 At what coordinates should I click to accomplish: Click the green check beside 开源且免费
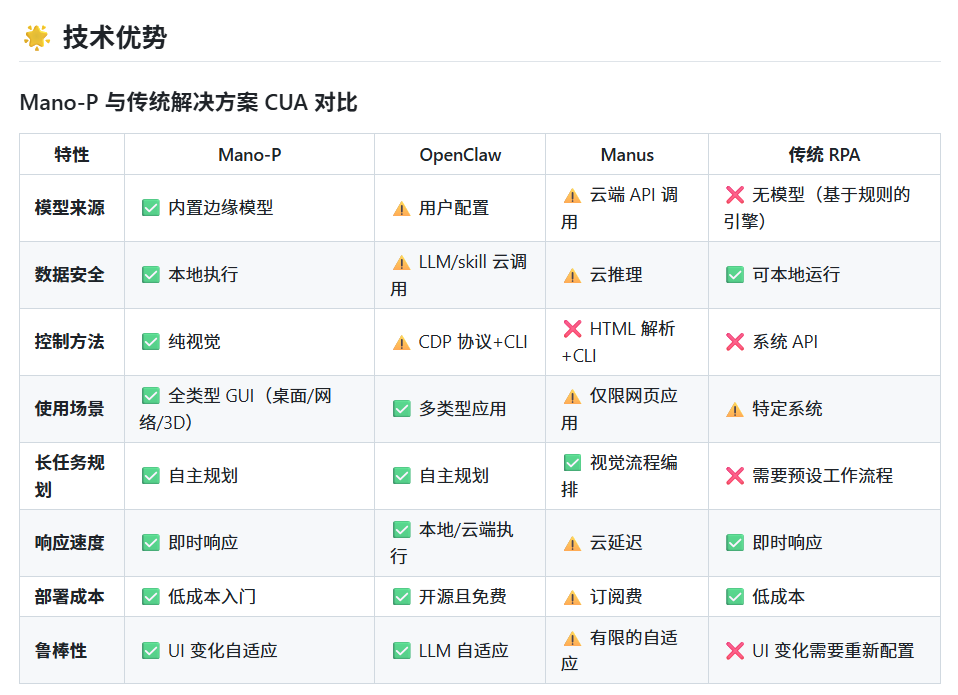[401, 596]
